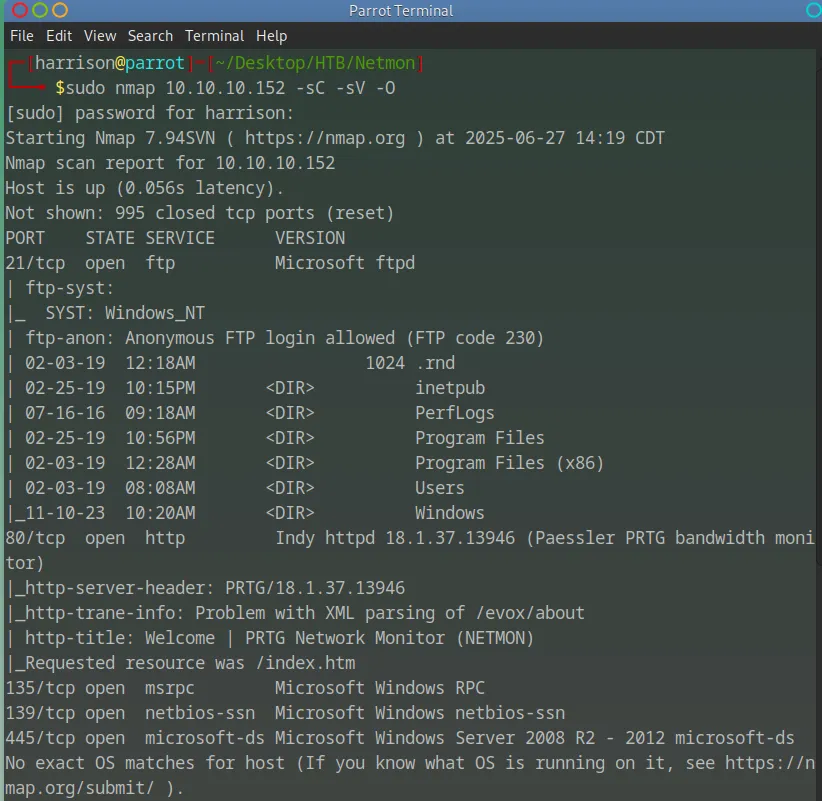Click the 445/tcp microsoft-ds port line
The width and height of the screenshot is (822, 801).
pyautogui.click(x=400, y=738)
